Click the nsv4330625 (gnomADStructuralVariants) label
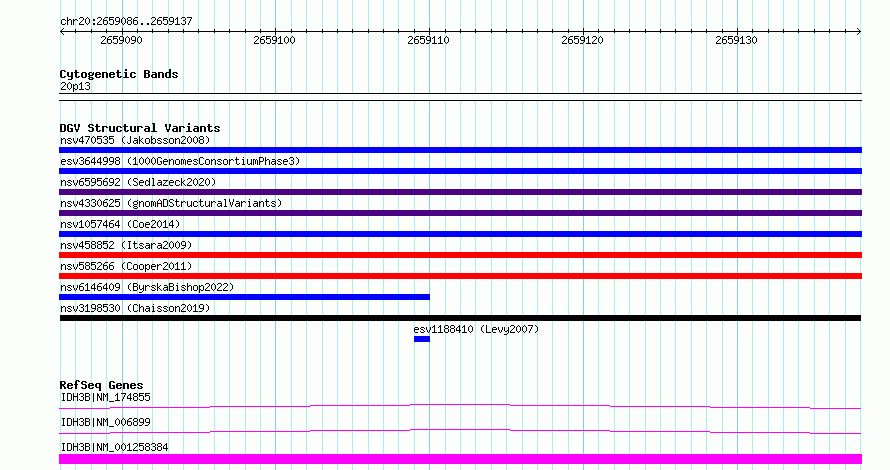This screenshot has height=470, width=890. (171, 203)
